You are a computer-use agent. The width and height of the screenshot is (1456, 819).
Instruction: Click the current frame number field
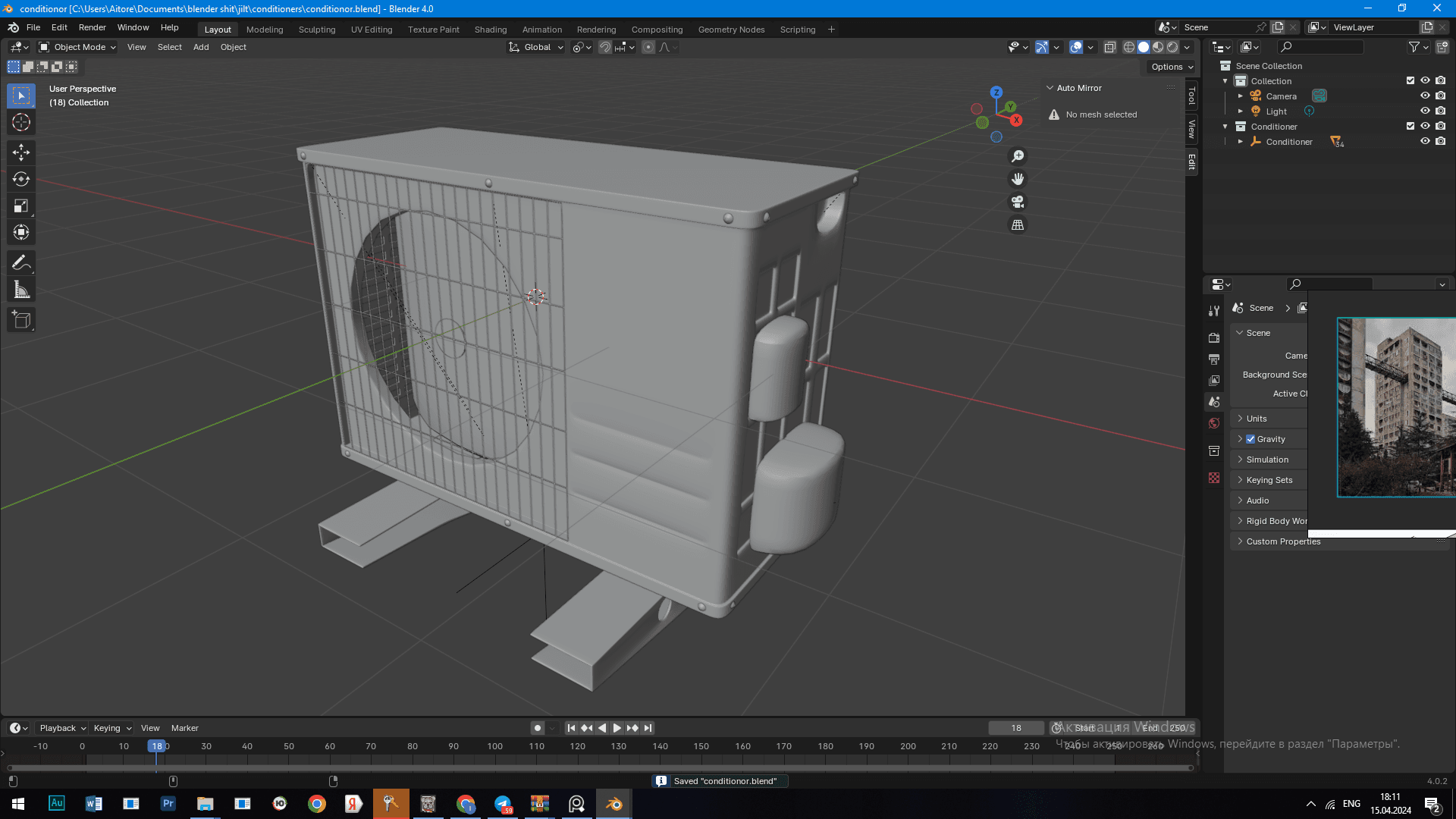[1016, 728]
